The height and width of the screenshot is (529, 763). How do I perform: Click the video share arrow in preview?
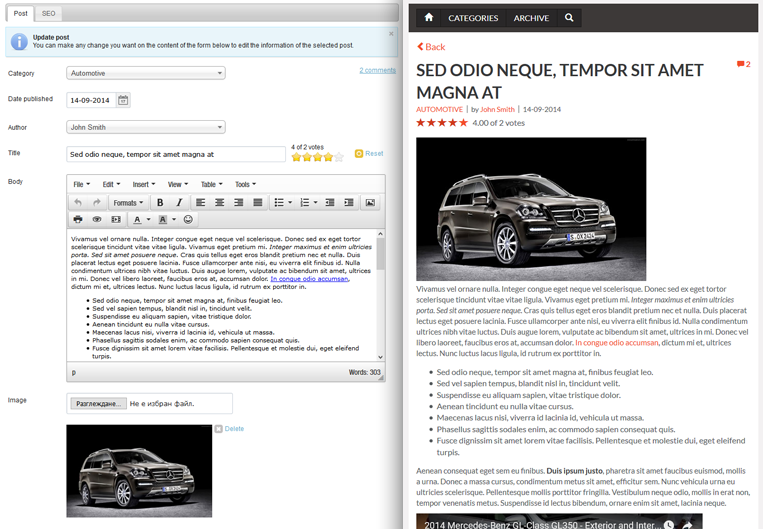point(687,525)
